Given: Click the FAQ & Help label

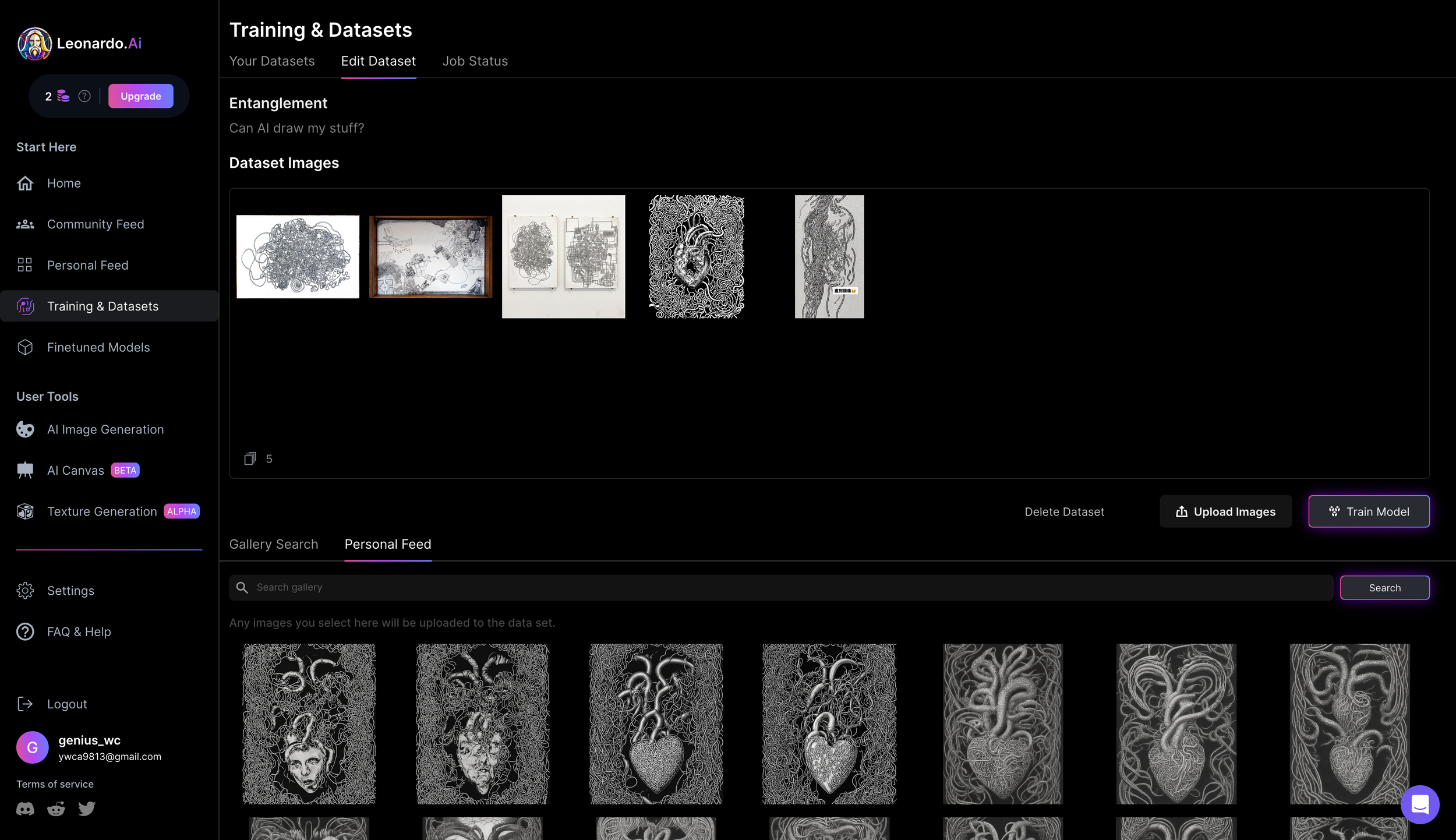Looking at the screenshot, I should click(x=79, y=631).
